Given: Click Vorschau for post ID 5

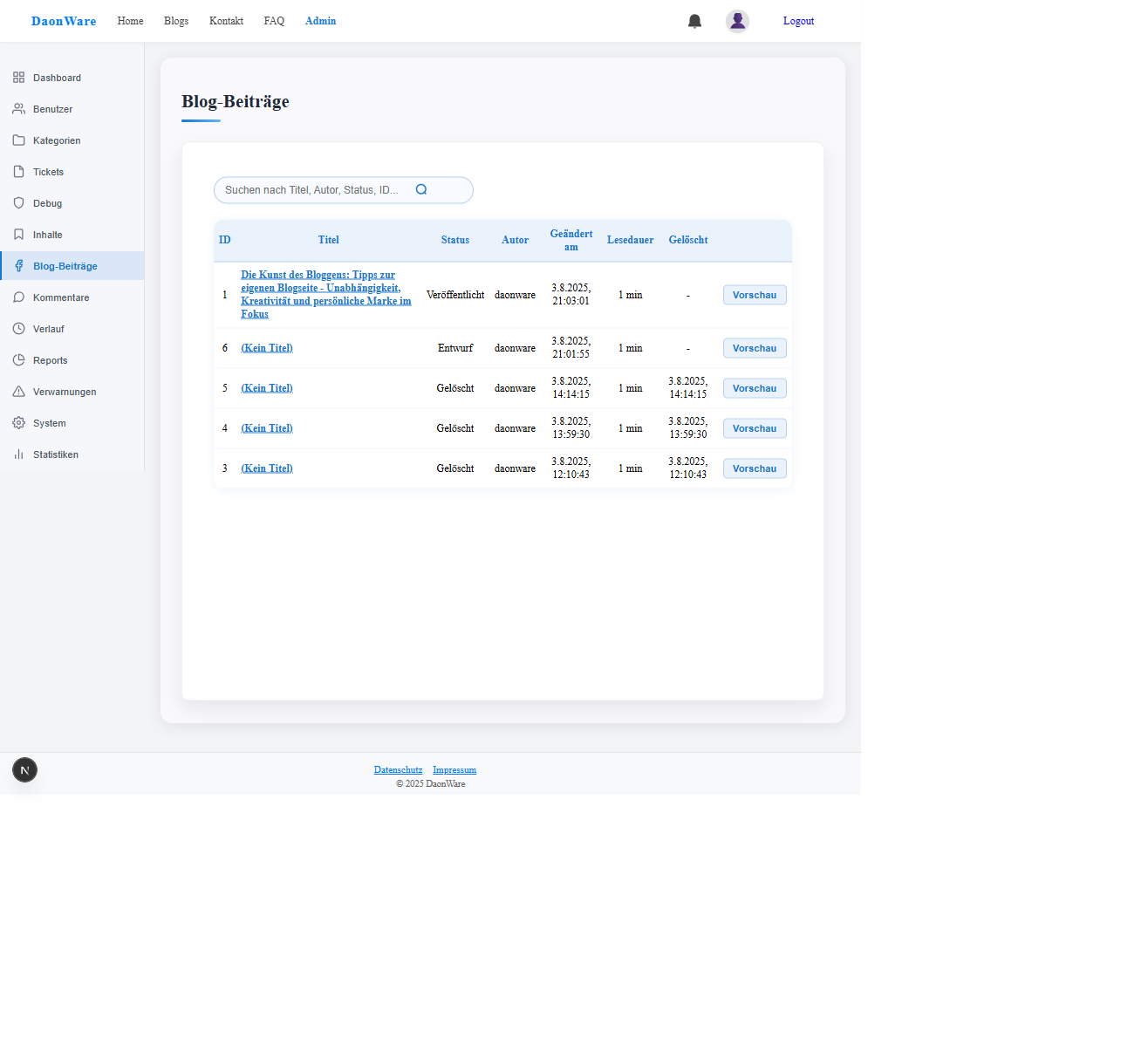Looking at the screenshot, I should (755, 388).
